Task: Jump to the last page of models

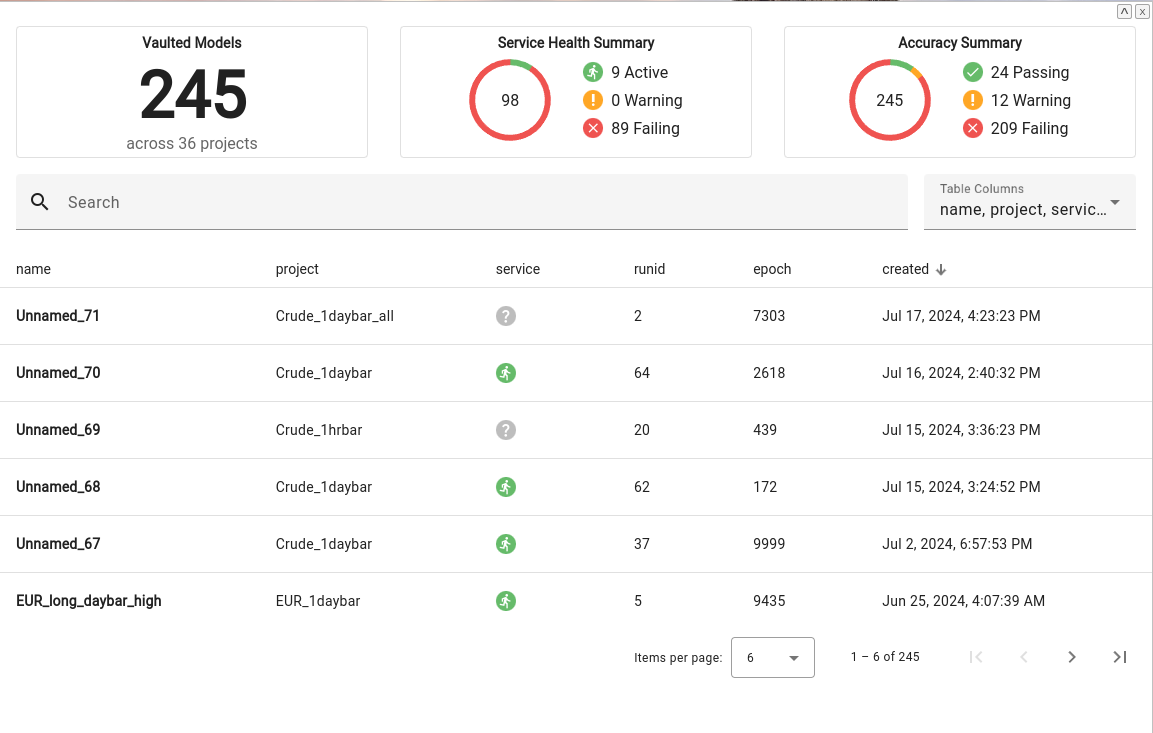Action: [1120, 657]
